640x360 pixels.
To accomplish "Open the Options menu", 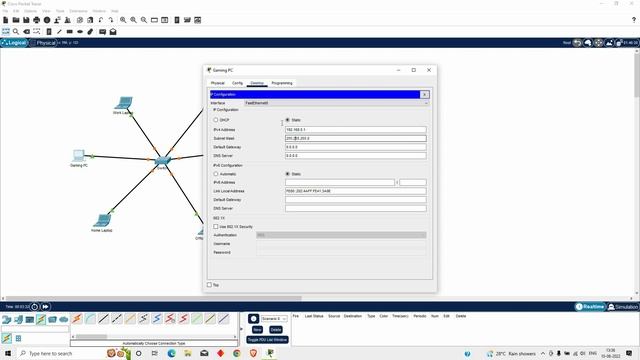I will click(x=31, y=11).
